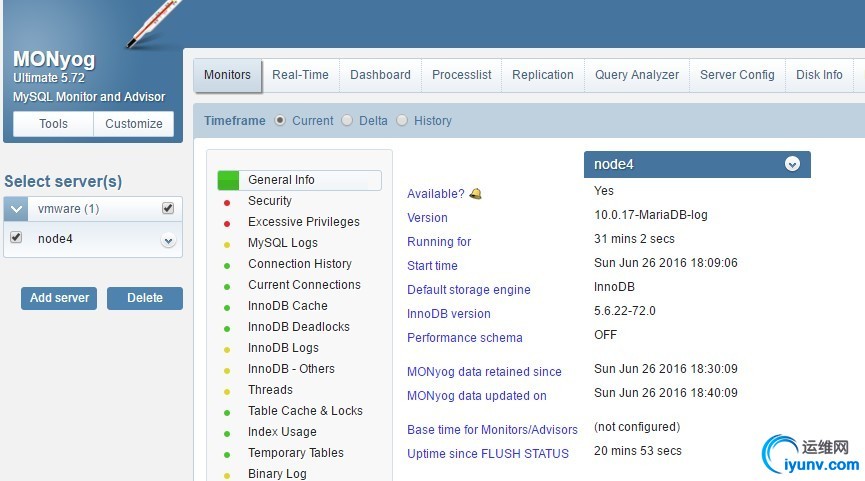Click the Delete button

click(x=145, y=298)
